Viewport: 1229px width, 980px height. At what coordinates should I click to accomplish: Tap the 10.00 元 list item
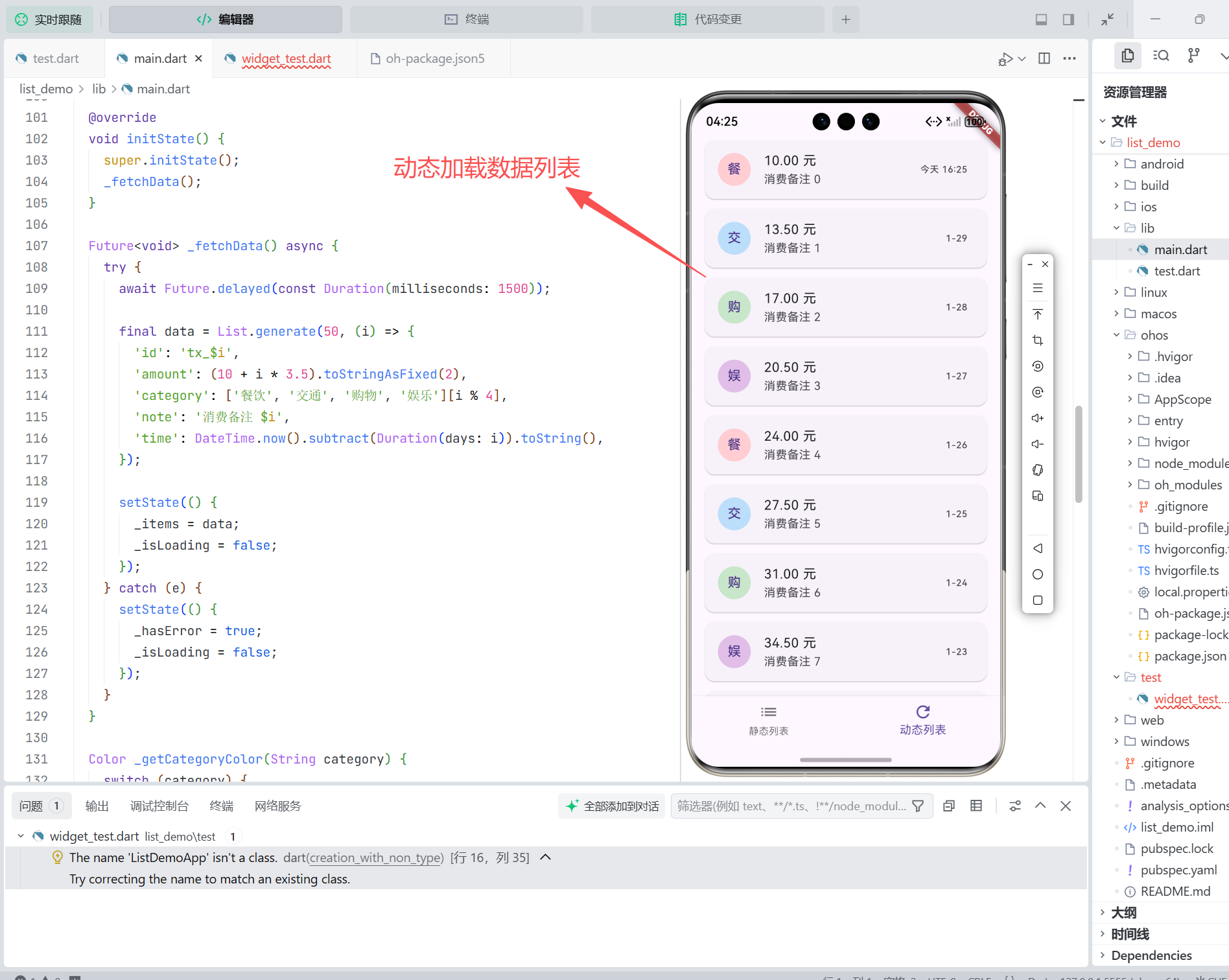point(845,169)
